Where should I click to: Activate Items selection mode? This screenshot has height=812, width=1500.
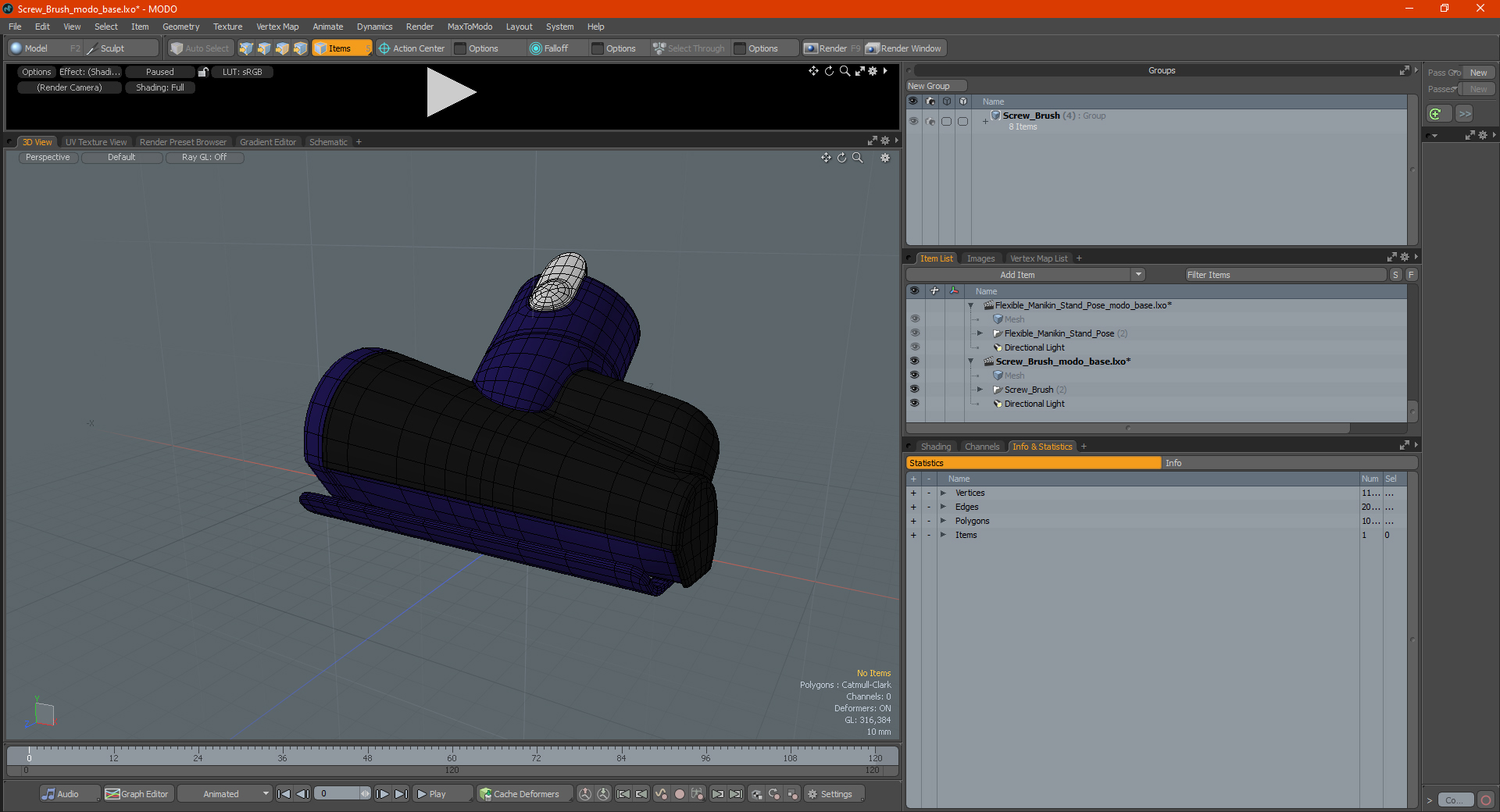(342, 48)
